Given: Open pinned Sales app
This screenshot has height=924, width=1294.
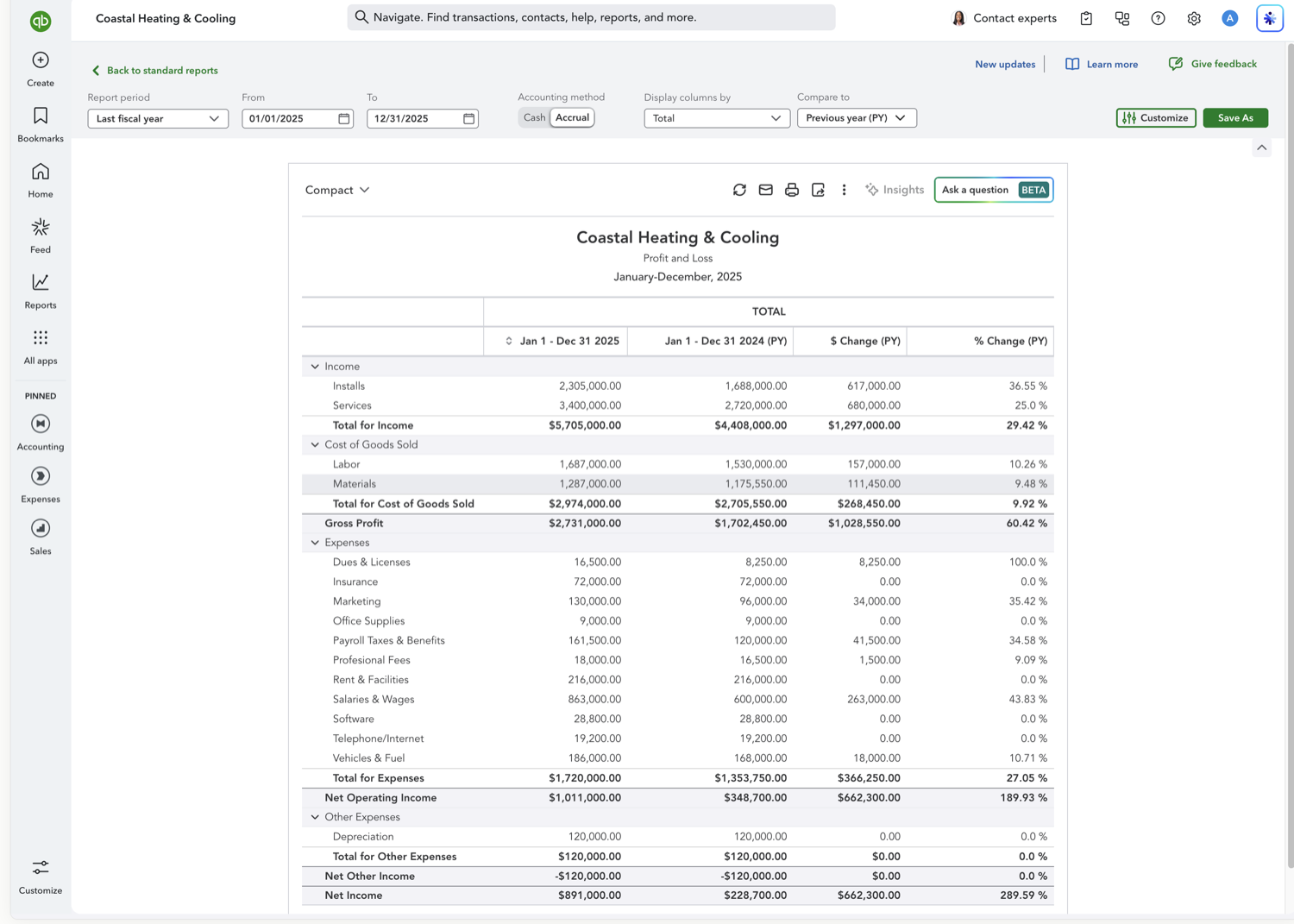Looking at the screenshot, I should pyautogui.click(x=41, y=537).
